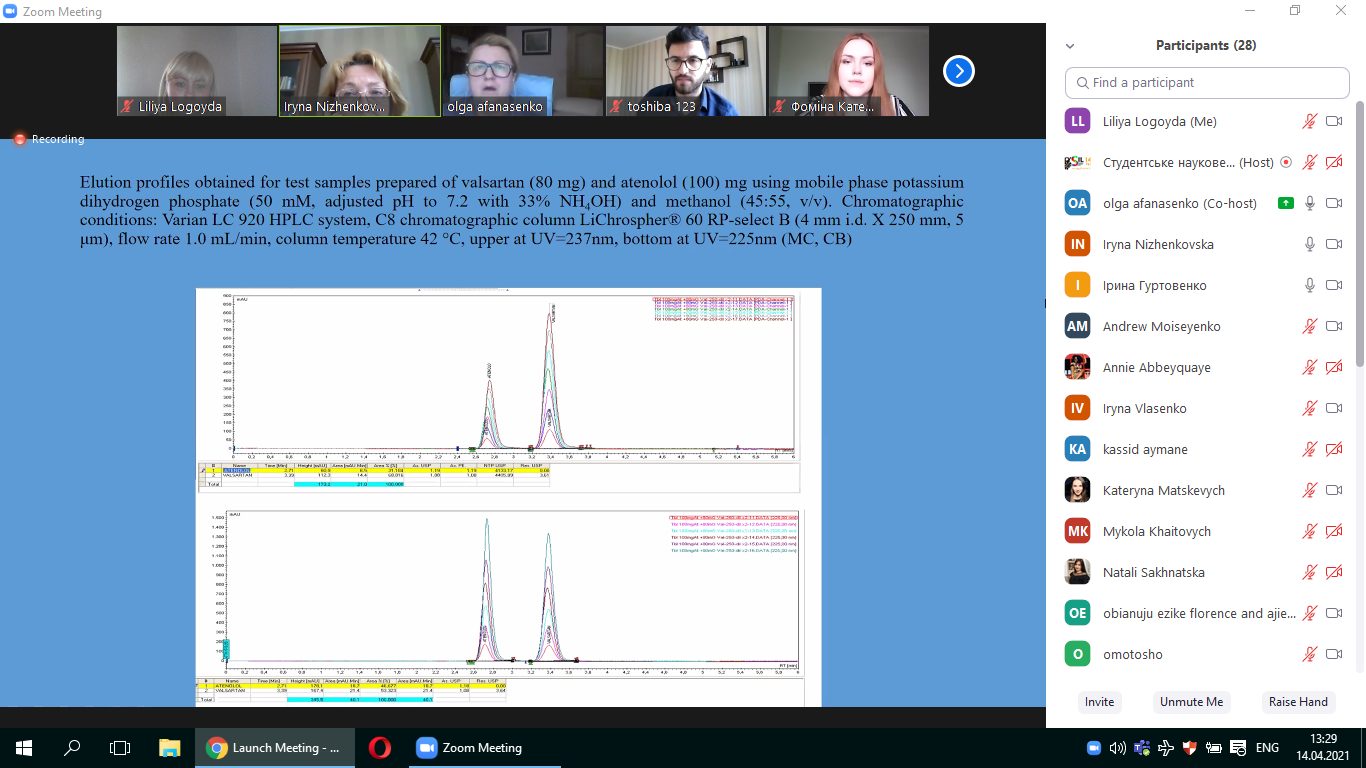Click the Invite button
Viewport: 1366px width, 768px height.
pyautogui.click(x=1099, y=702)
